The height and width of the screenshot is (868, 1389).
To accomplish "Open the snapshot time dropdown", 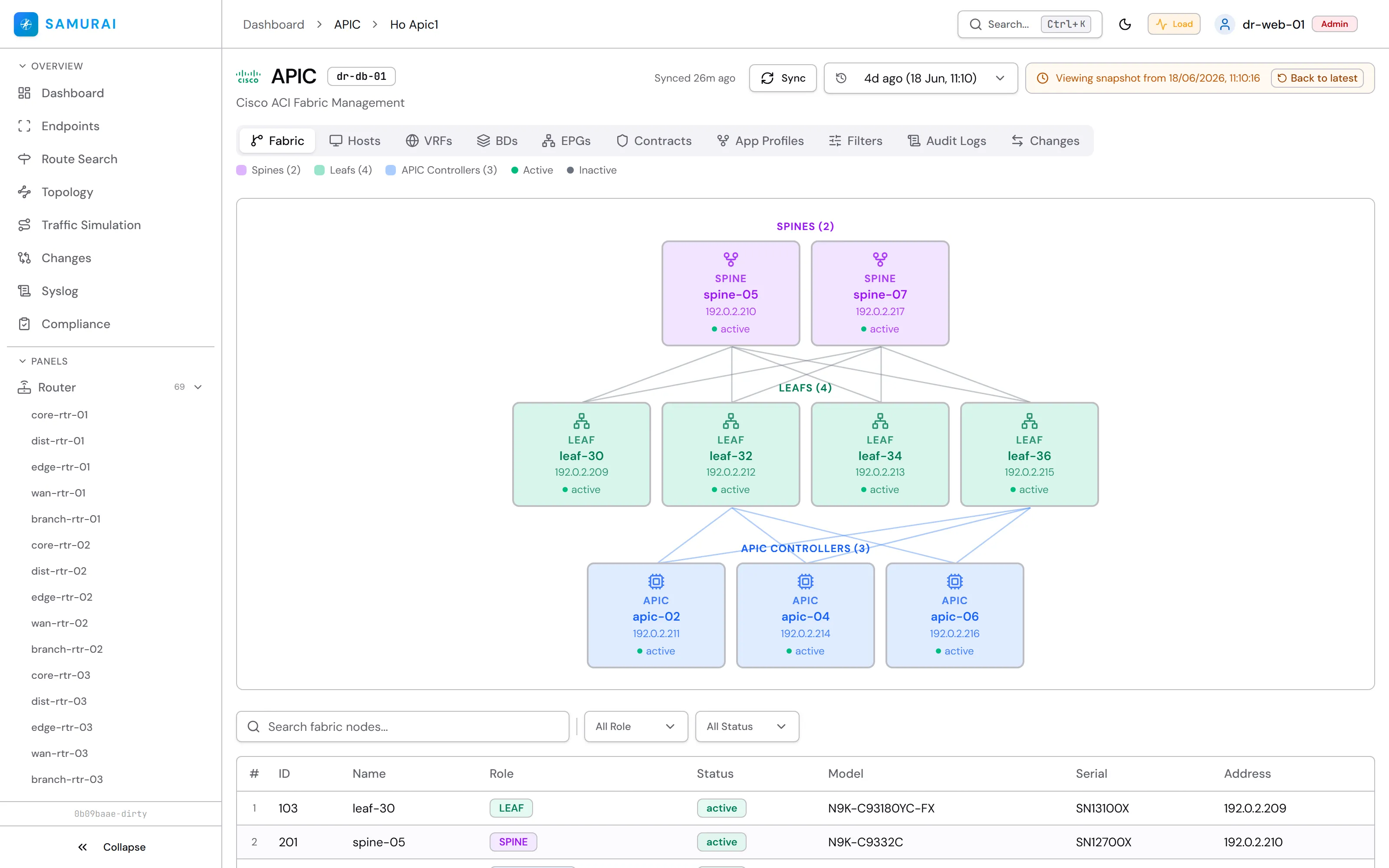I will (x=921, y=78).
